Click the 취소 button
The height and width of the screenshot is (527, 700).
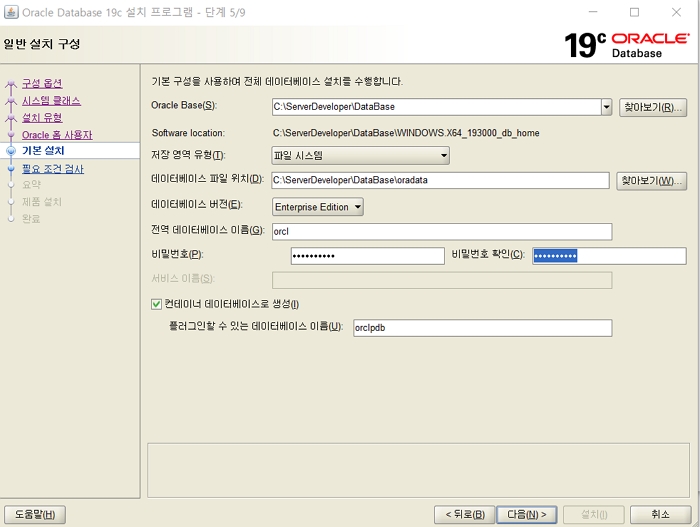point(660,514)
